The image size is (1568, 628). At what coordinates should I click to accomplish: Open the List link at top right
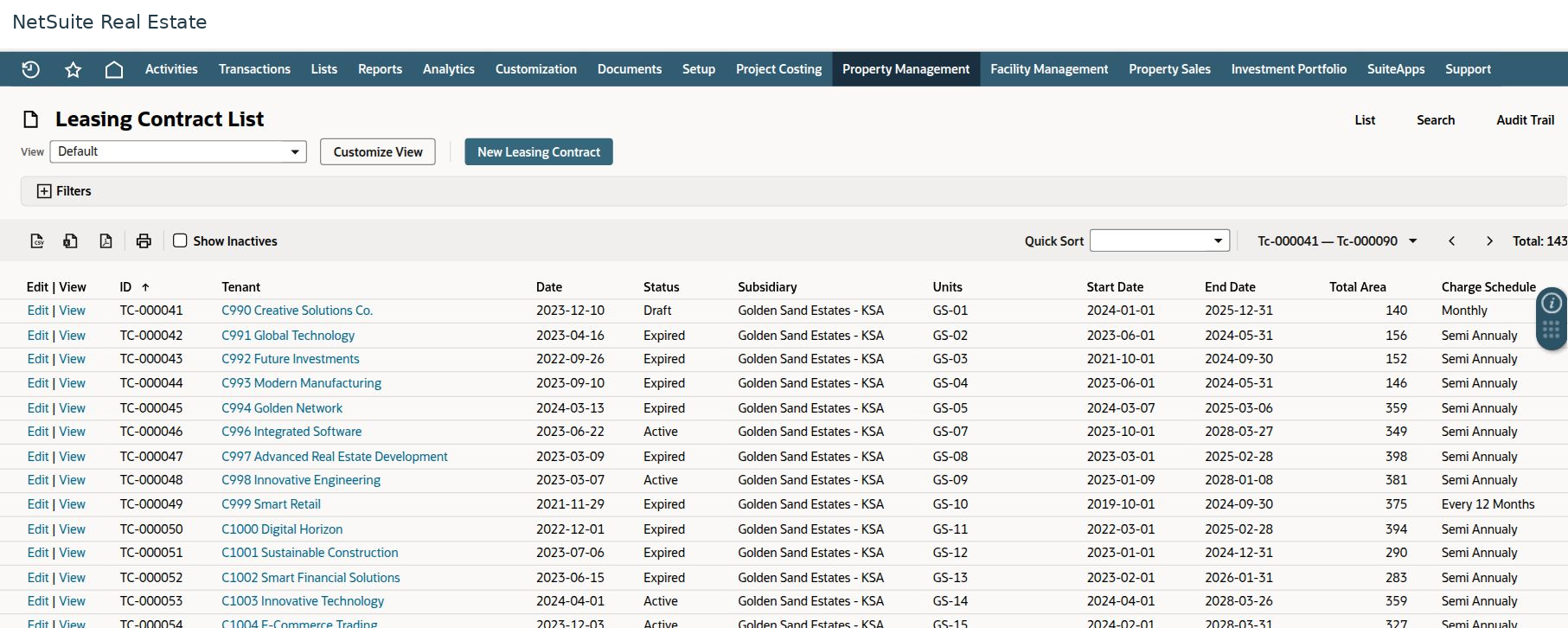tap(1365, 120)
